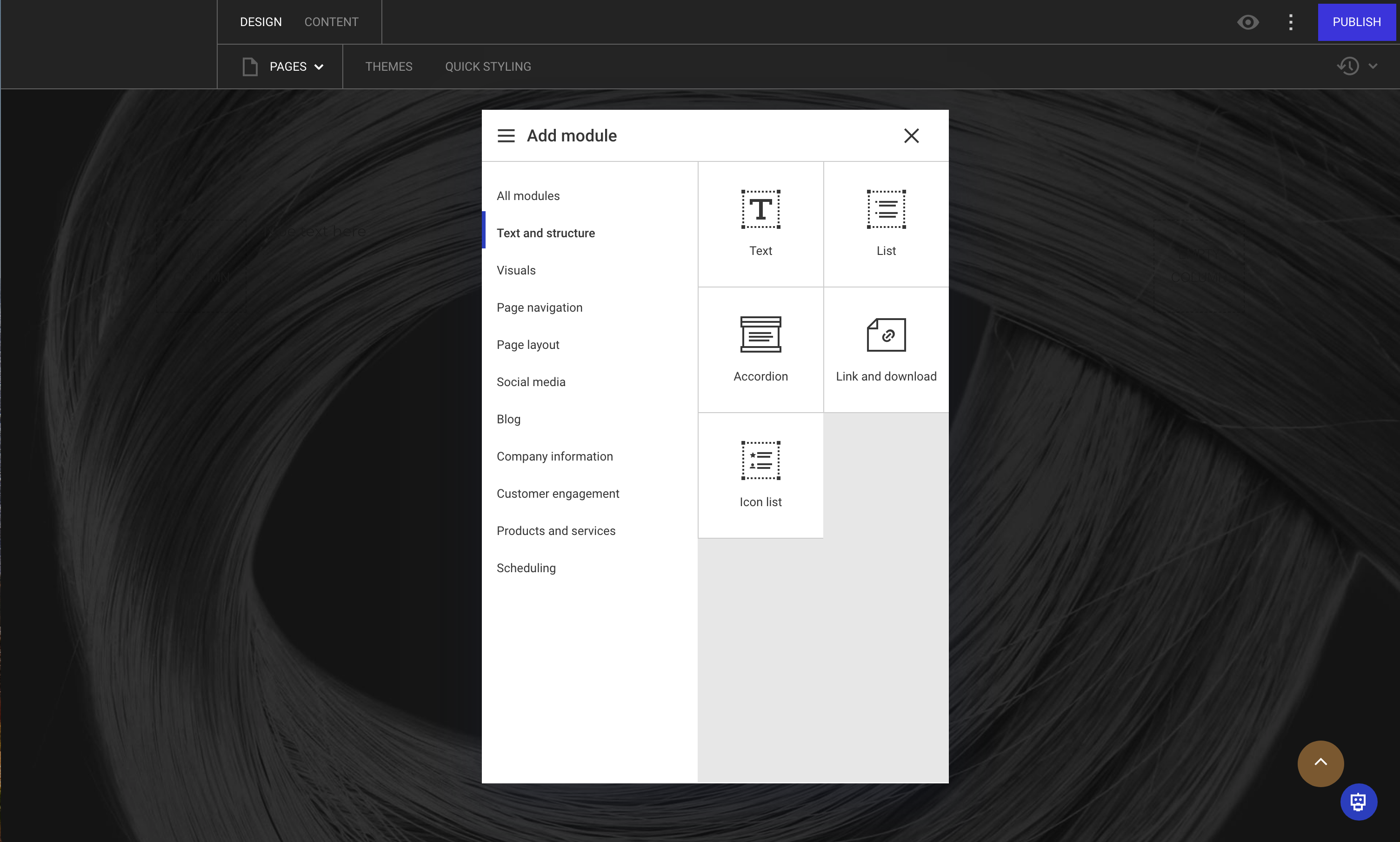Insert the Icon list module
1400x842 pixels.
[760, 475]
